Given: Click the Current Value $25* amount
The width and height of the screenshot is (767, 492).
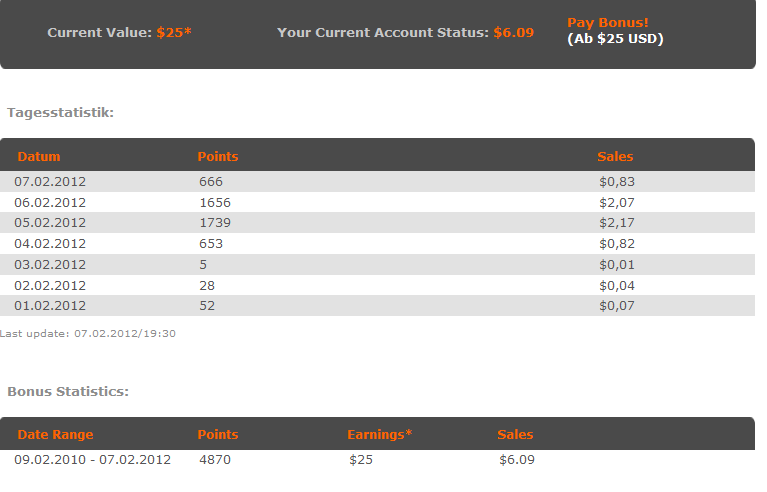Looking at the screenshot, I should [174, 32].
